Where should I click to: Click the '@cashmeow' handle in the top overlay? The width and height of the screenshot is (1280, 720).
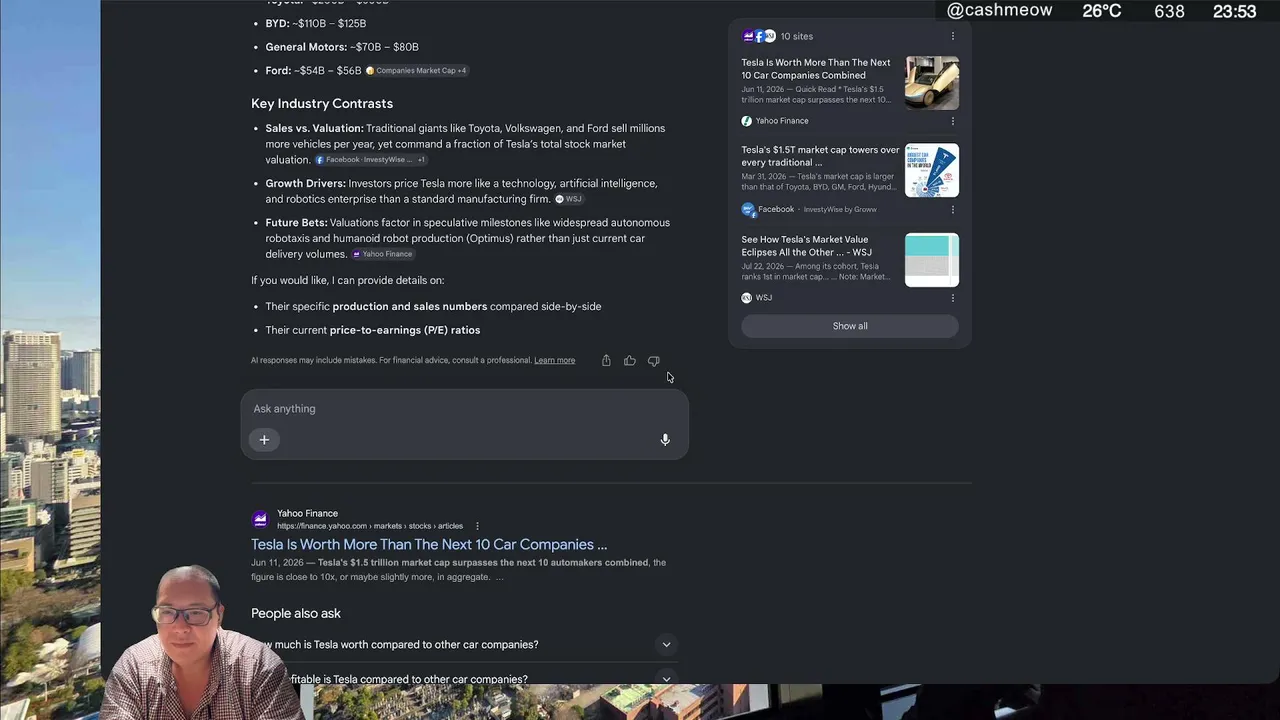[x=999, y=11]
